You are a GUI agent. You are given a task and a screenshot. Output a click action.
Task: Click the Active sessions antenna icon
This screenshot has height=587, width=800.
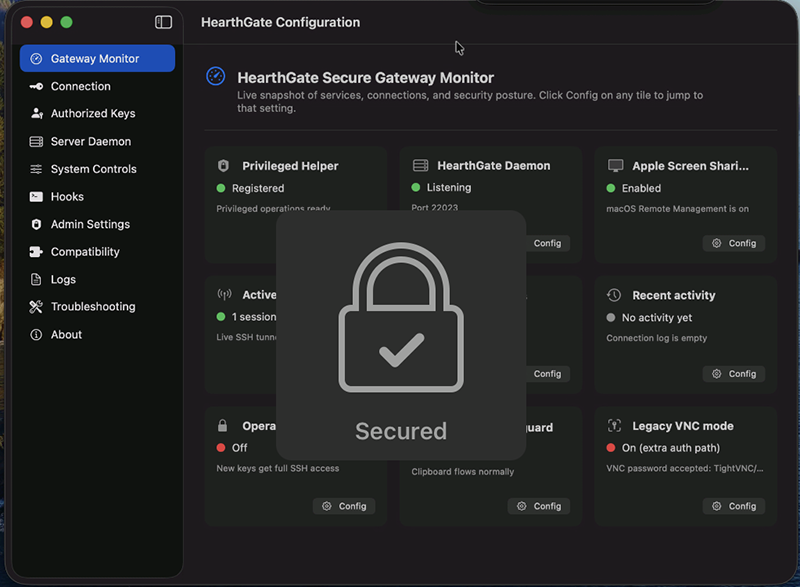224,294
